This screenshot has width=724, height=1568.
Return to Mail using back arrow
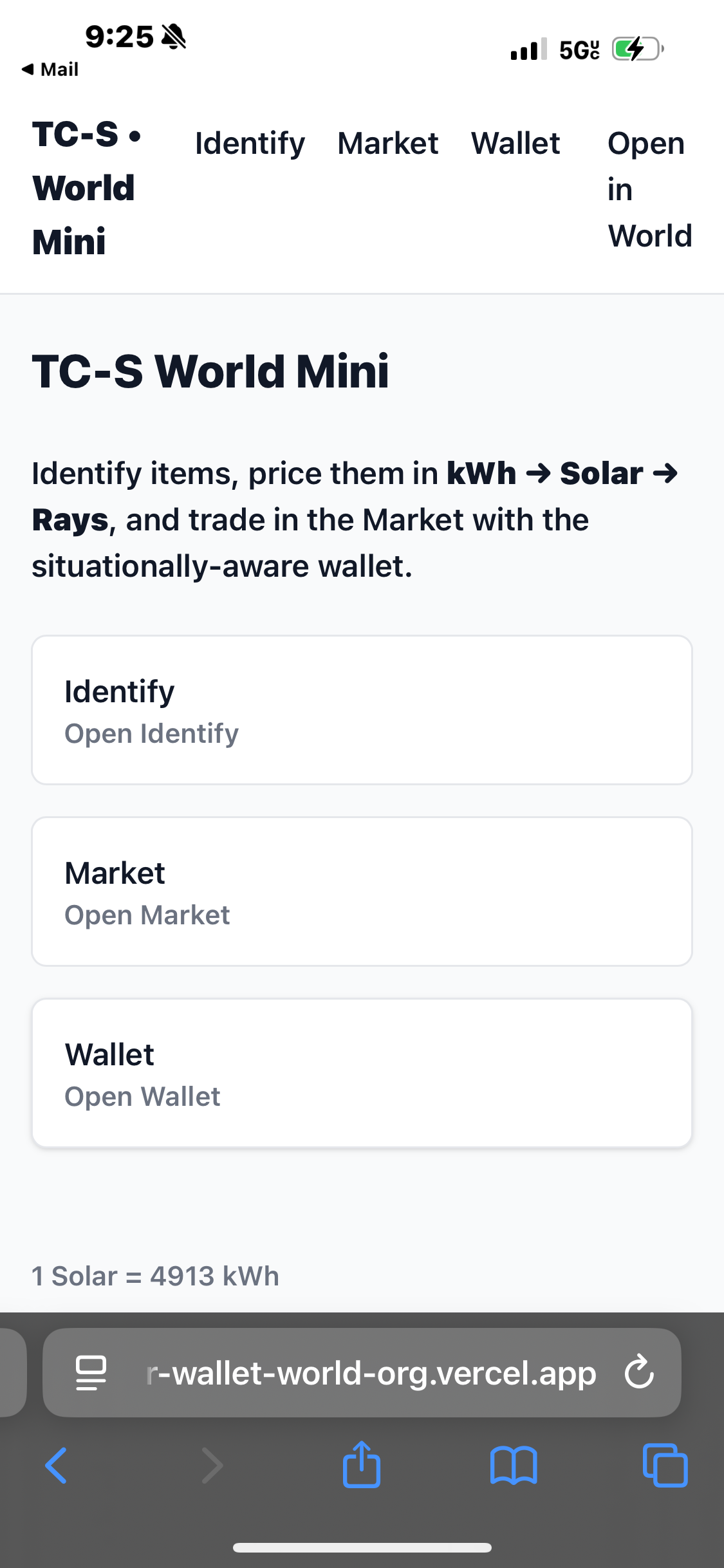click(x=50, y=70)
